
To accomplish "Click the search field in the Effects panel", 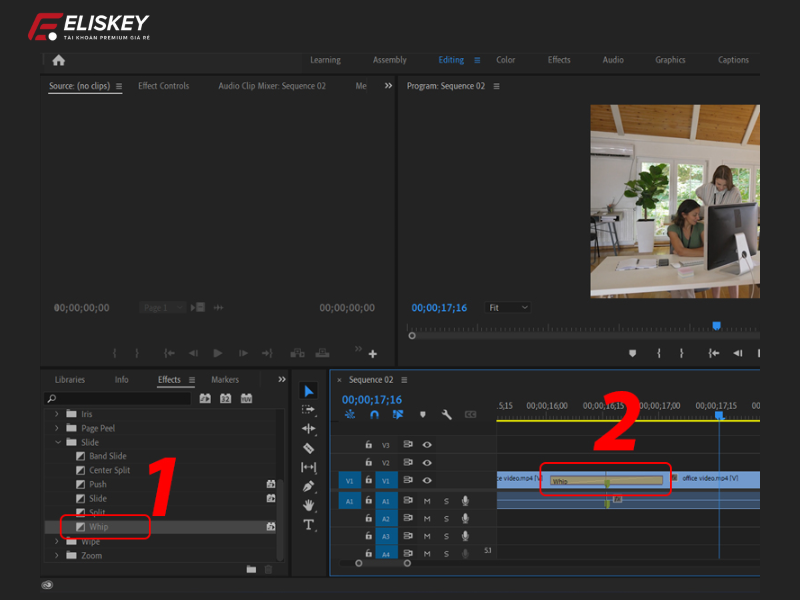I will coord(110,397).
